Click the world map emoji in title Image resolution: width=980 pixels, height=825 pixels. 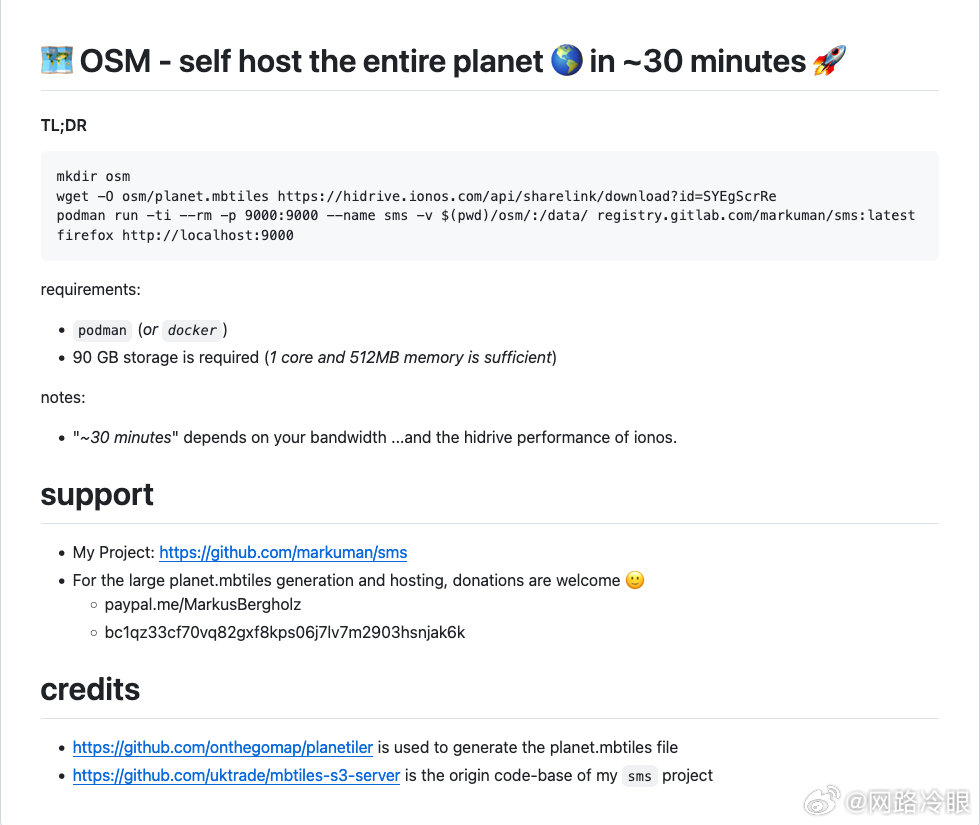tap(57, 61)
